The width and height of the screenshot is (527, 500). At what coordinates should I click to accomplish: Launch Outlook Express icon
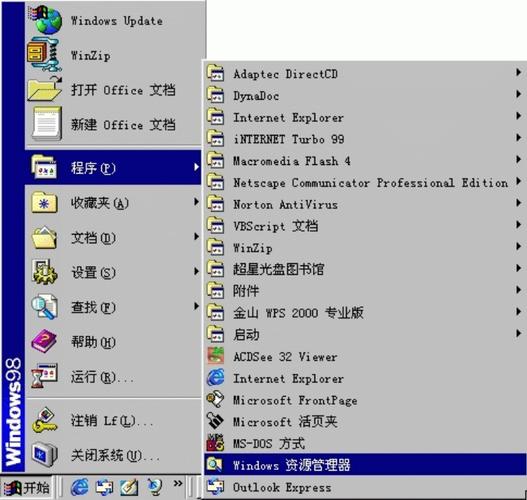click(x=215, y=487)
